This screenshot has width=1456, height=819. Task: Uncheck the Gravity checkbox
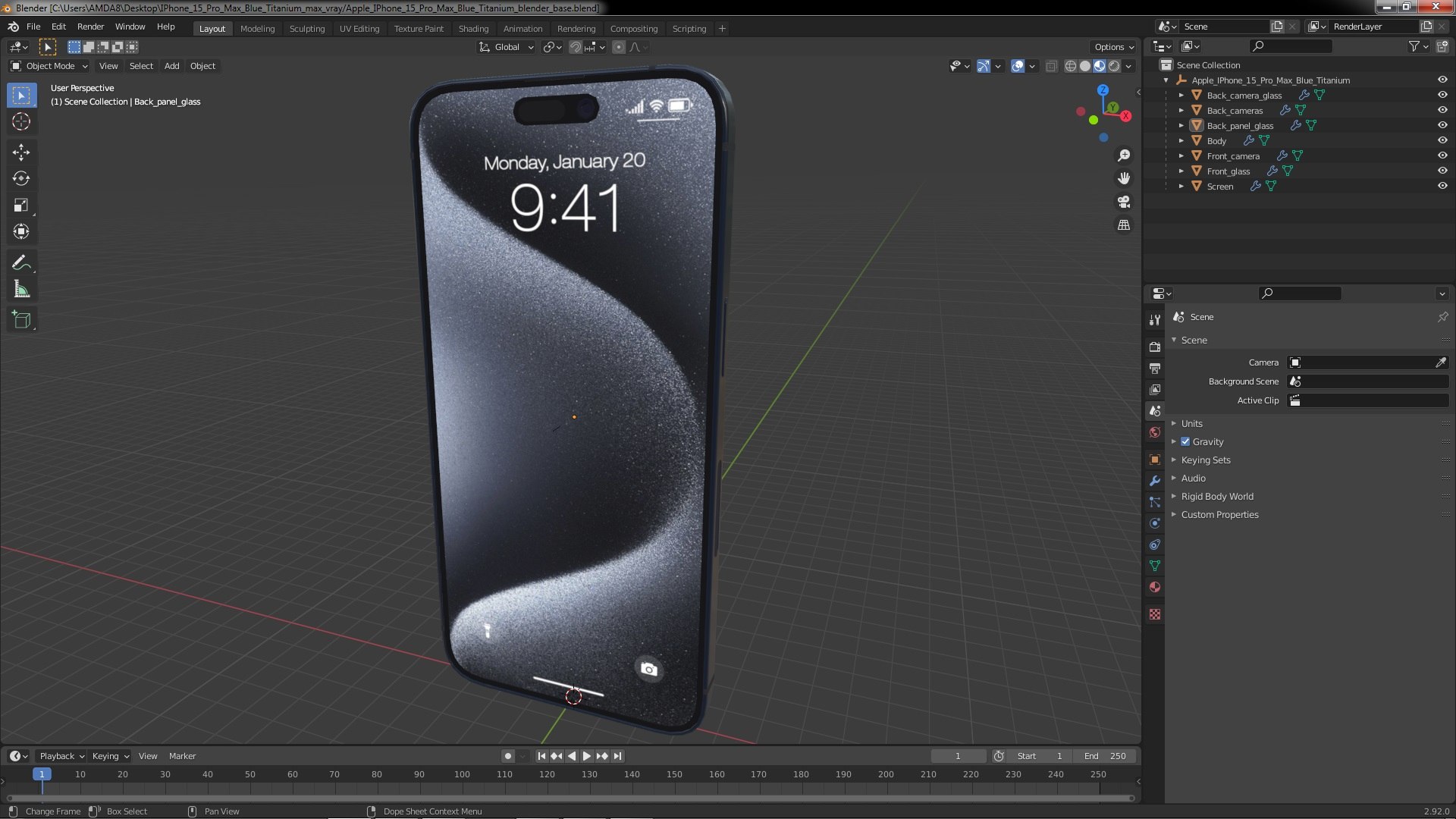coord(1185,441)
